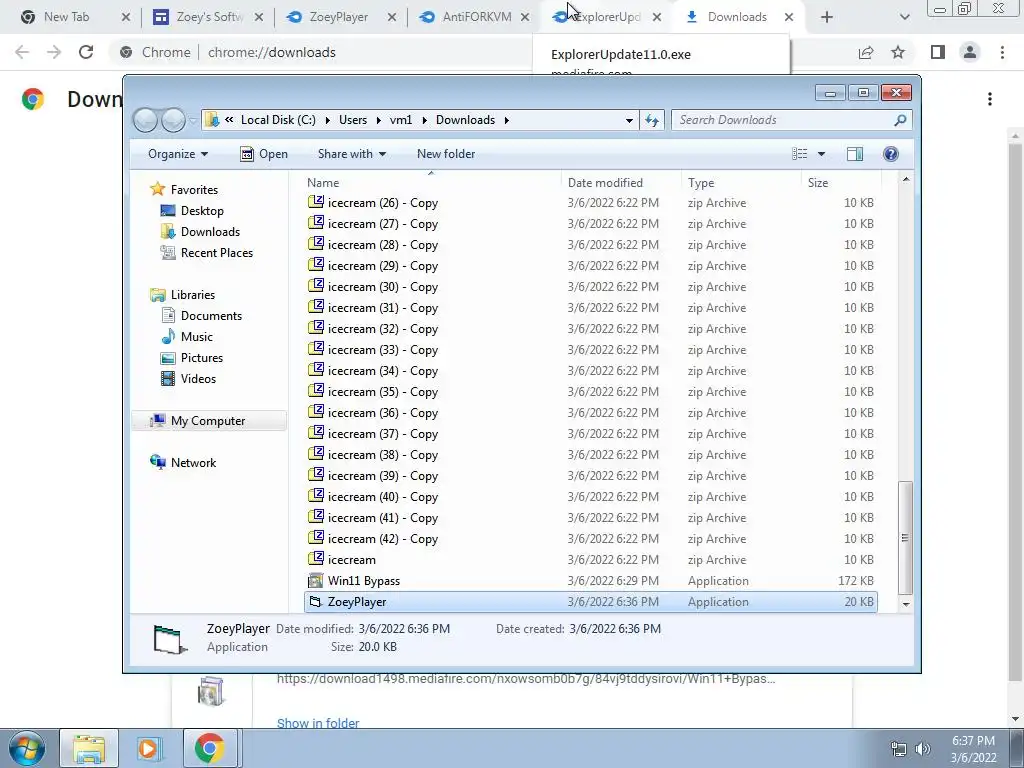Click the refresh icon beside address bar
The image size is (1024, 768).
[652, 120]
